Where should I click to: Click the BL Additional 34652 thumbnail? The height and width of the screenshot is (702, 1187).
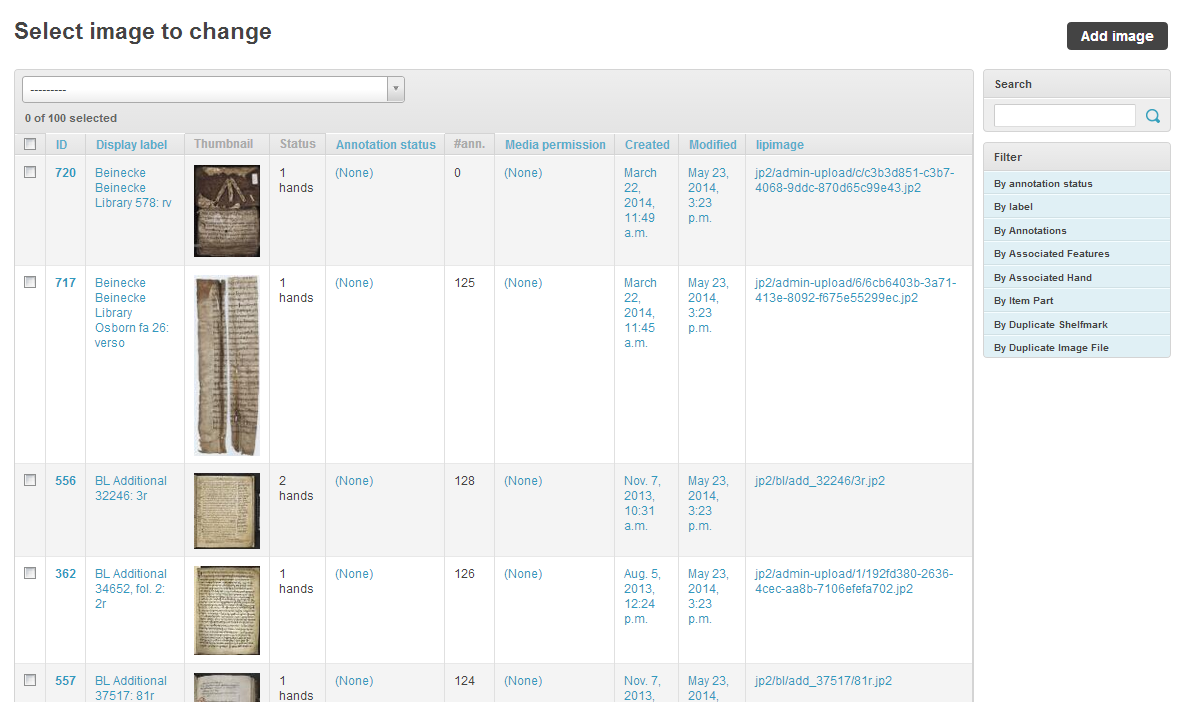pos(227,610)
